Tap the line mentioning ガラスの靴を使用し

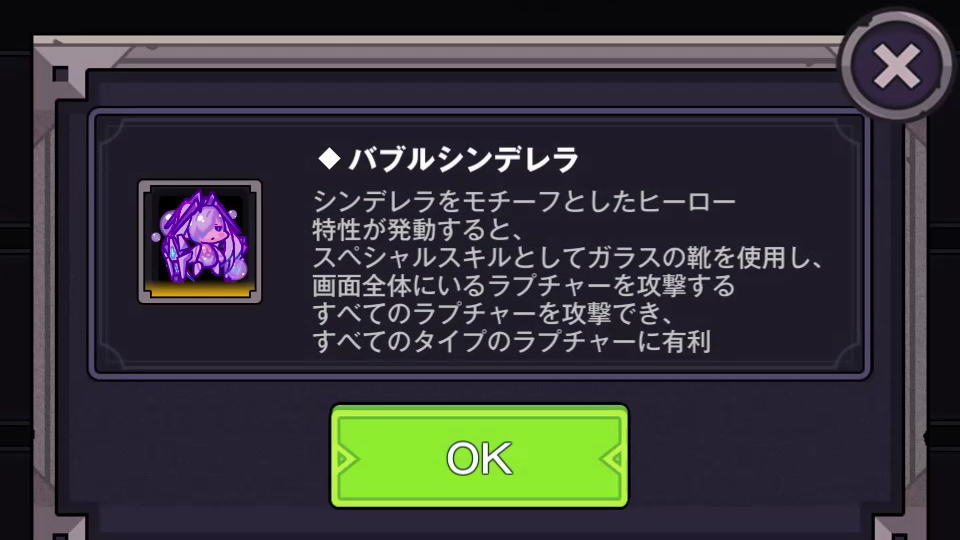click(x=569, y=257)
